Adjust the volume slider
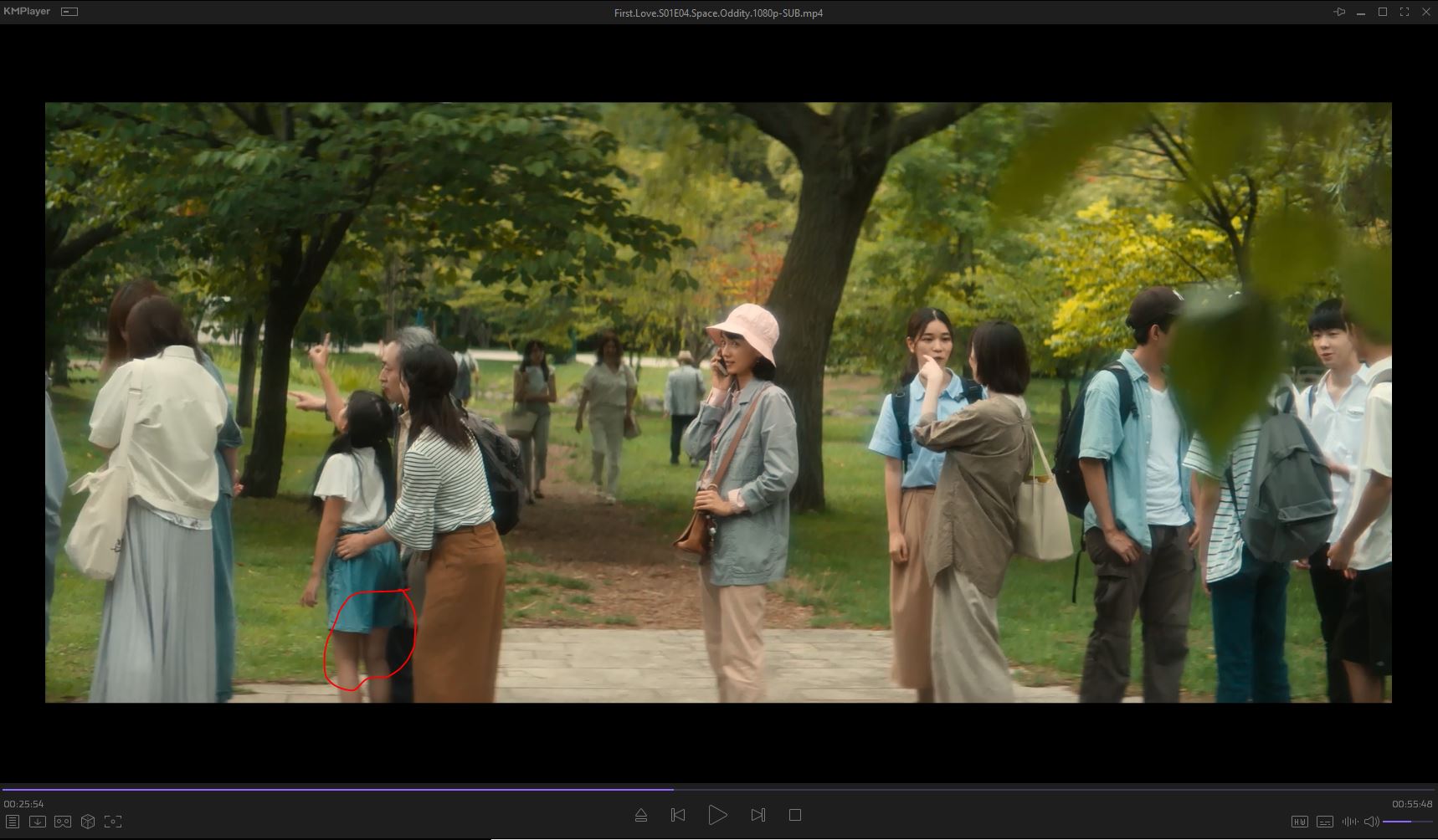 click(1406, 822)
